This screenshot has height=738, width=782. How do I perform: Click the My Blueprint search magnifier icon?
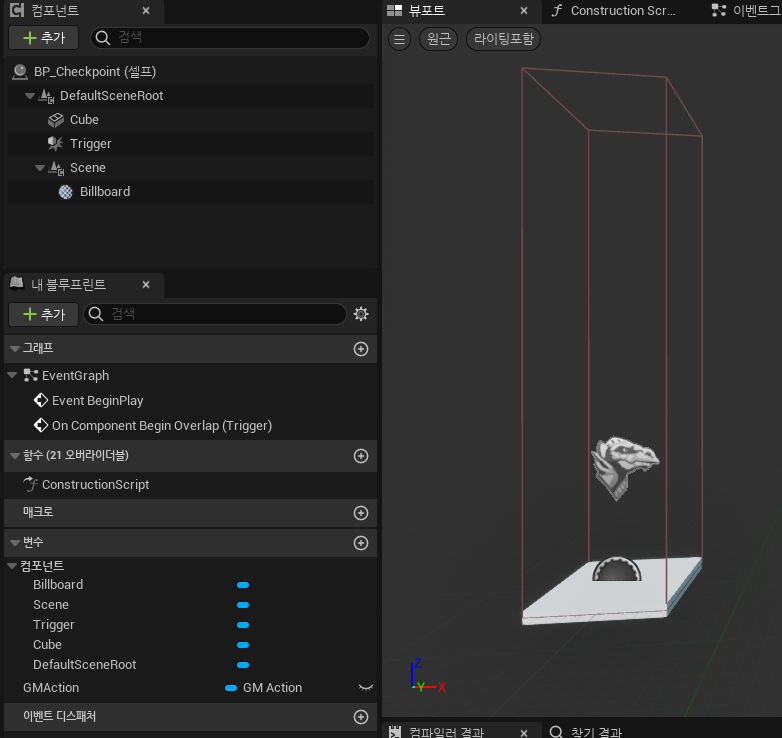pyautogui.click(x=96, y=314)
